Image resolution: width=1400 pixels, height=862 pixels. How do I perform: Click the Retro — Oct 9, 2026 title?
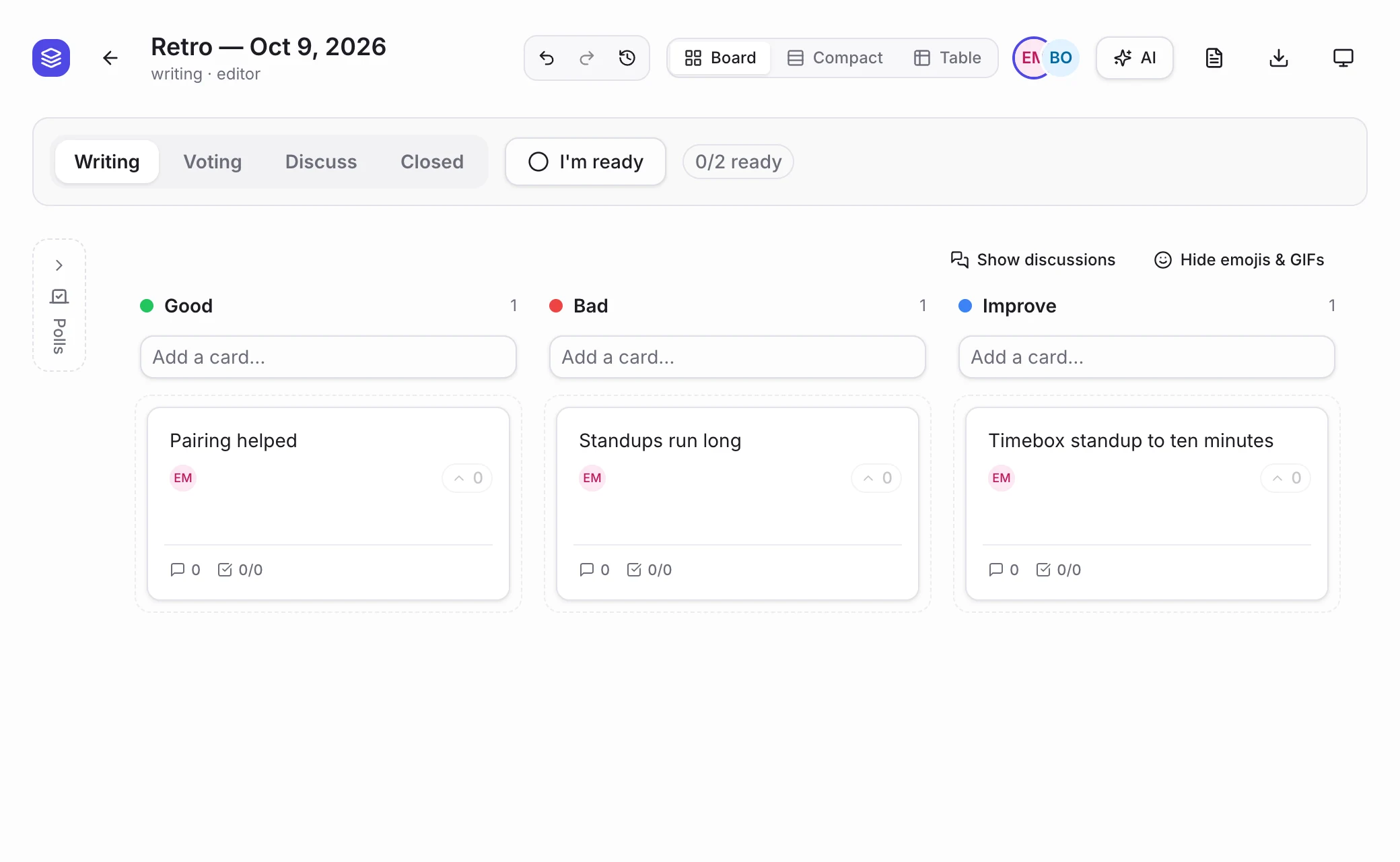click(269, 47)
